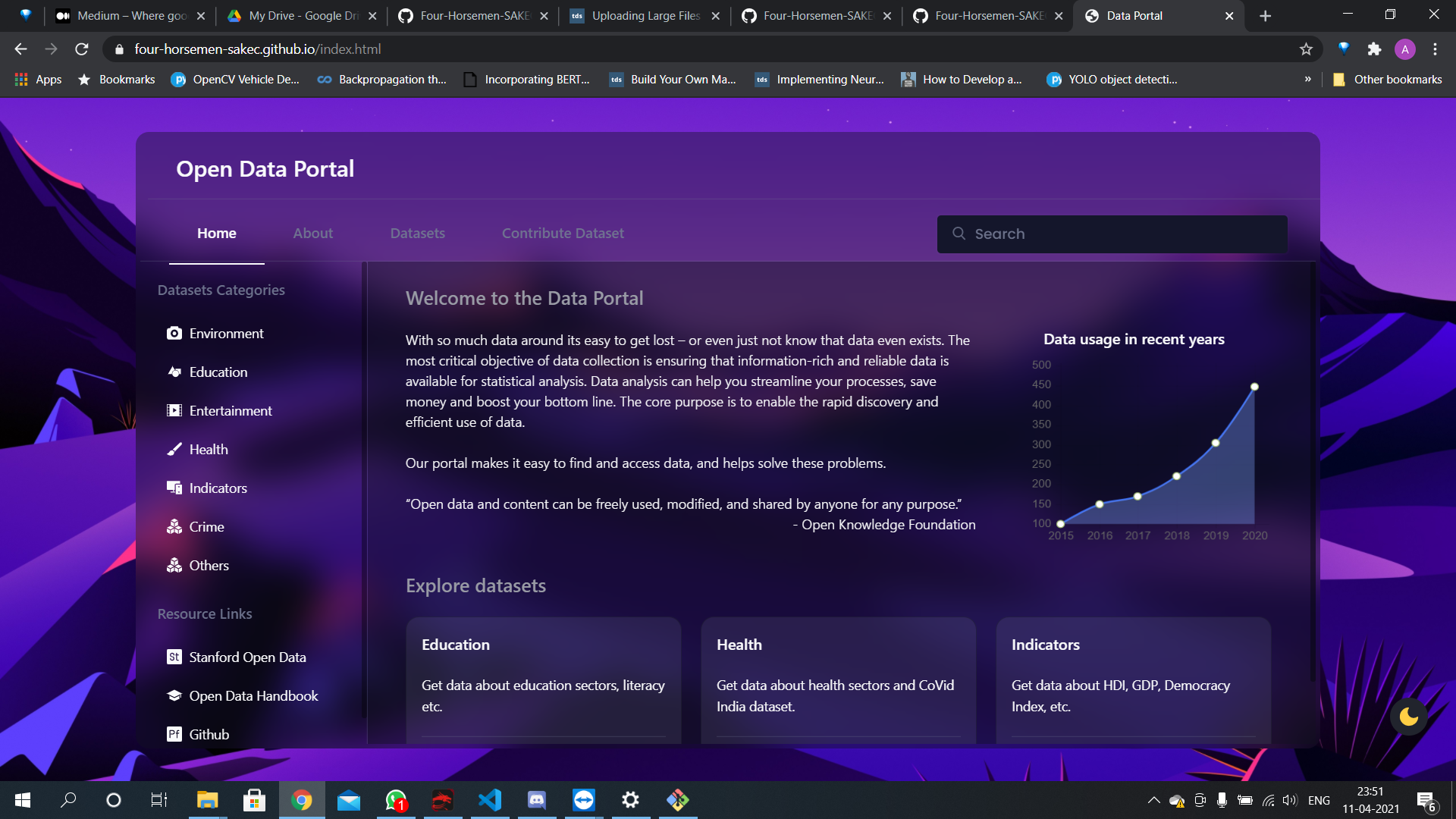Show hidden system tray icons arrow
The image size is (1456, 819).
tap(1153, 800)
